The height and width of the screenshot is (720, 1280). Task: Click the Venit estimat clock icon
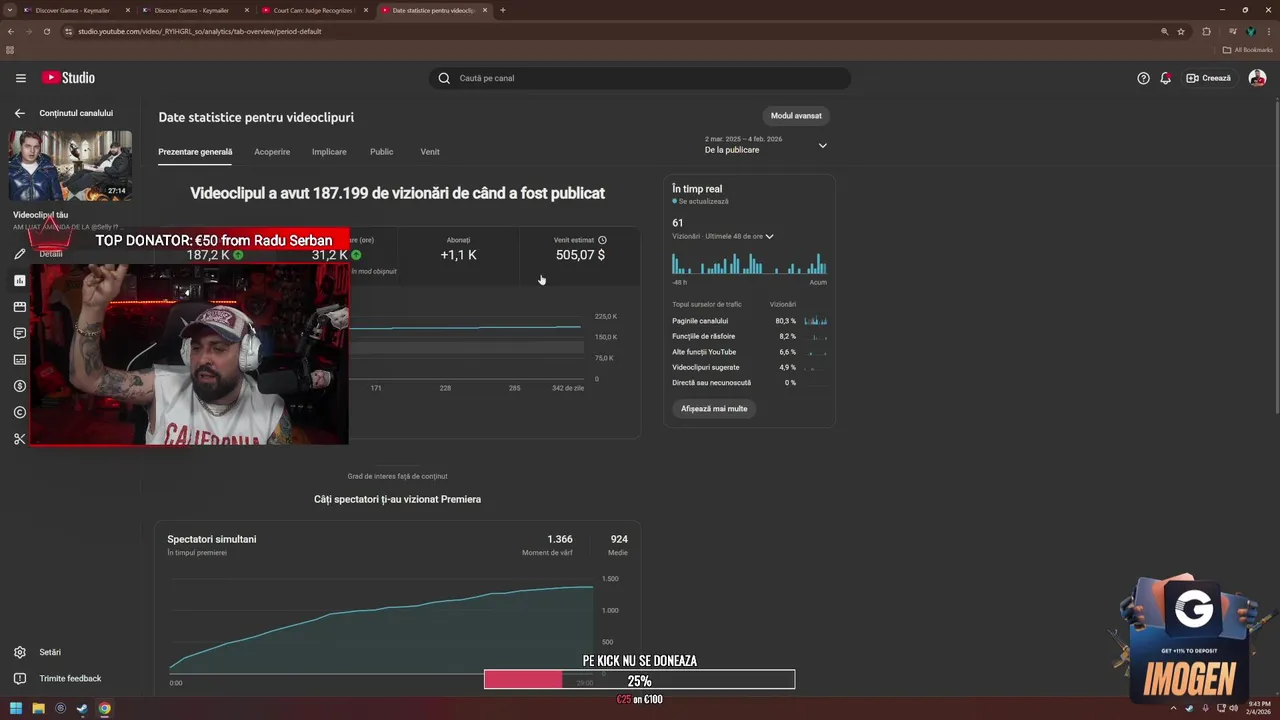602,240
